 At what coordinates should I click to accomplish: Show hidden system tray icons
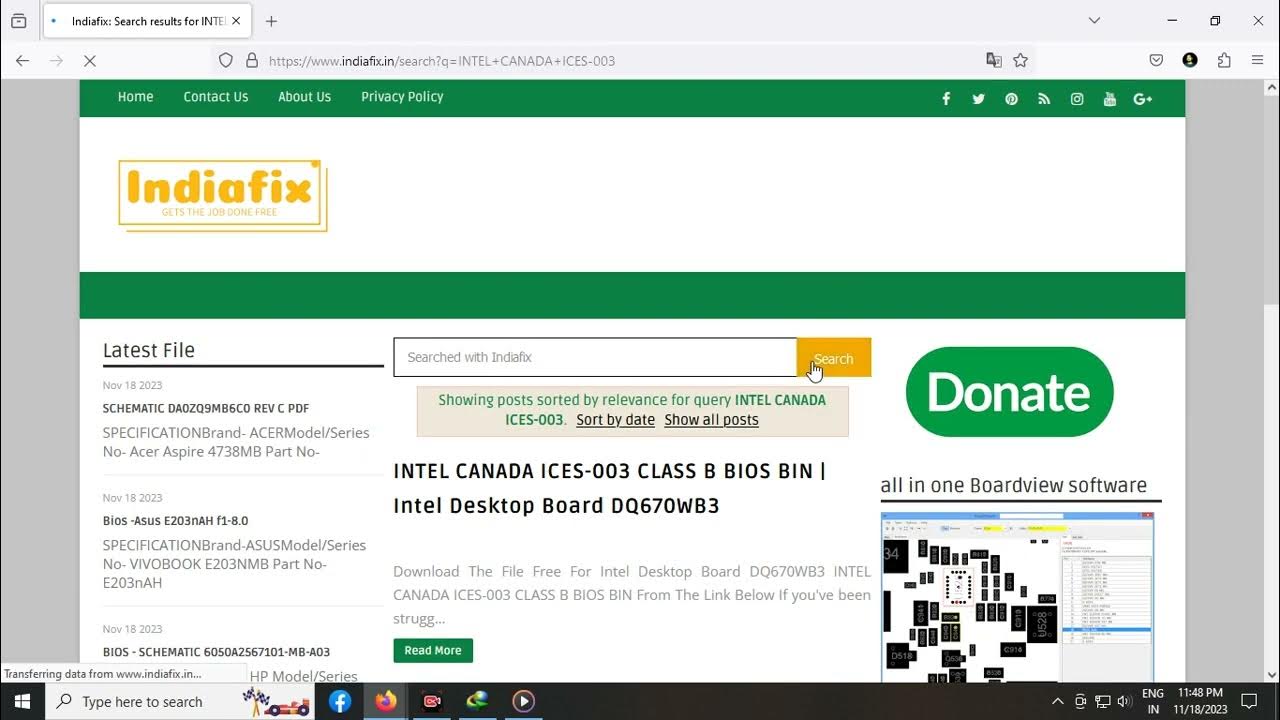coord(1057,701)
